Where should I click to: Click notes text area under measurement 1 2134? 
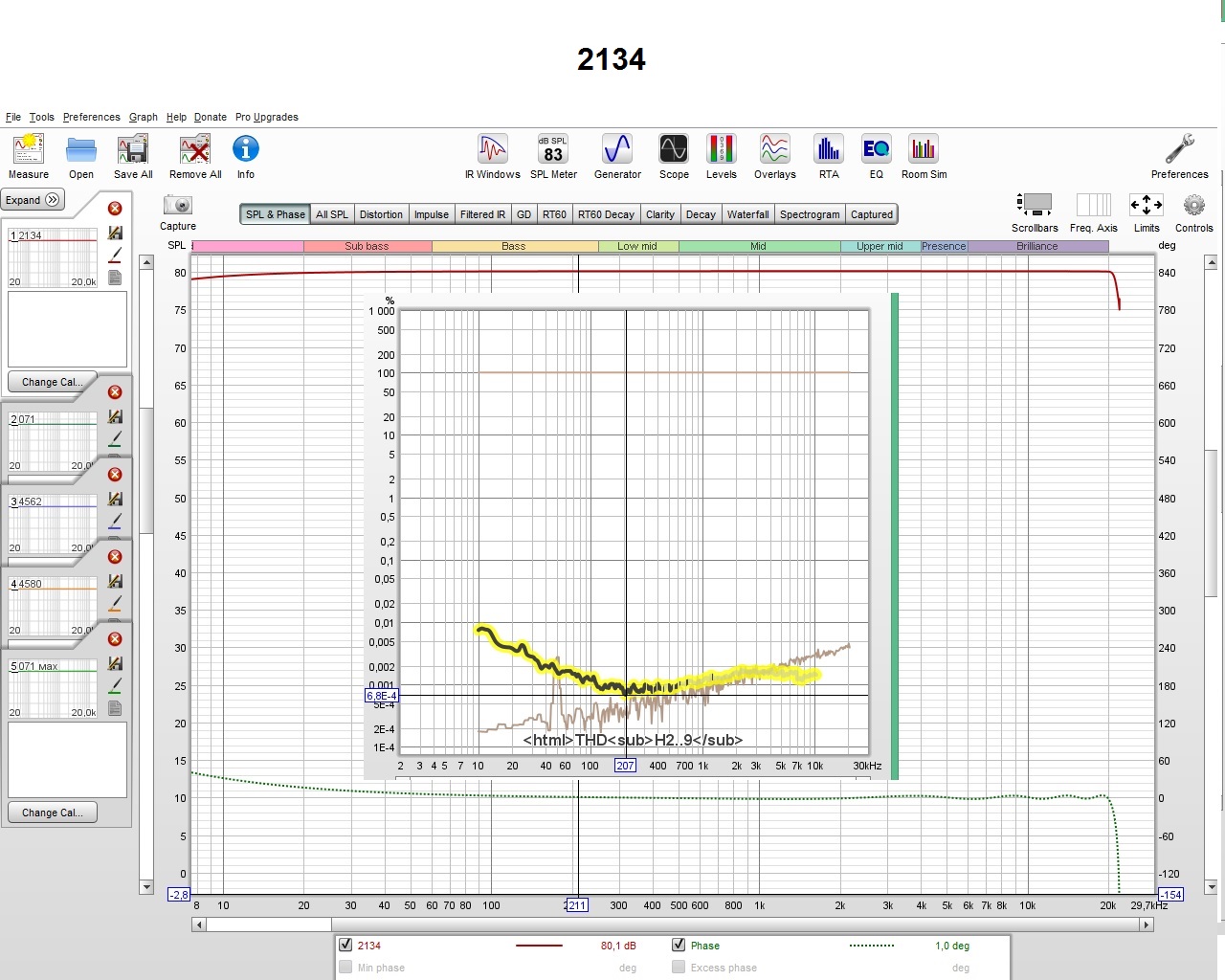pyautogui.click(x=67, y=329)
